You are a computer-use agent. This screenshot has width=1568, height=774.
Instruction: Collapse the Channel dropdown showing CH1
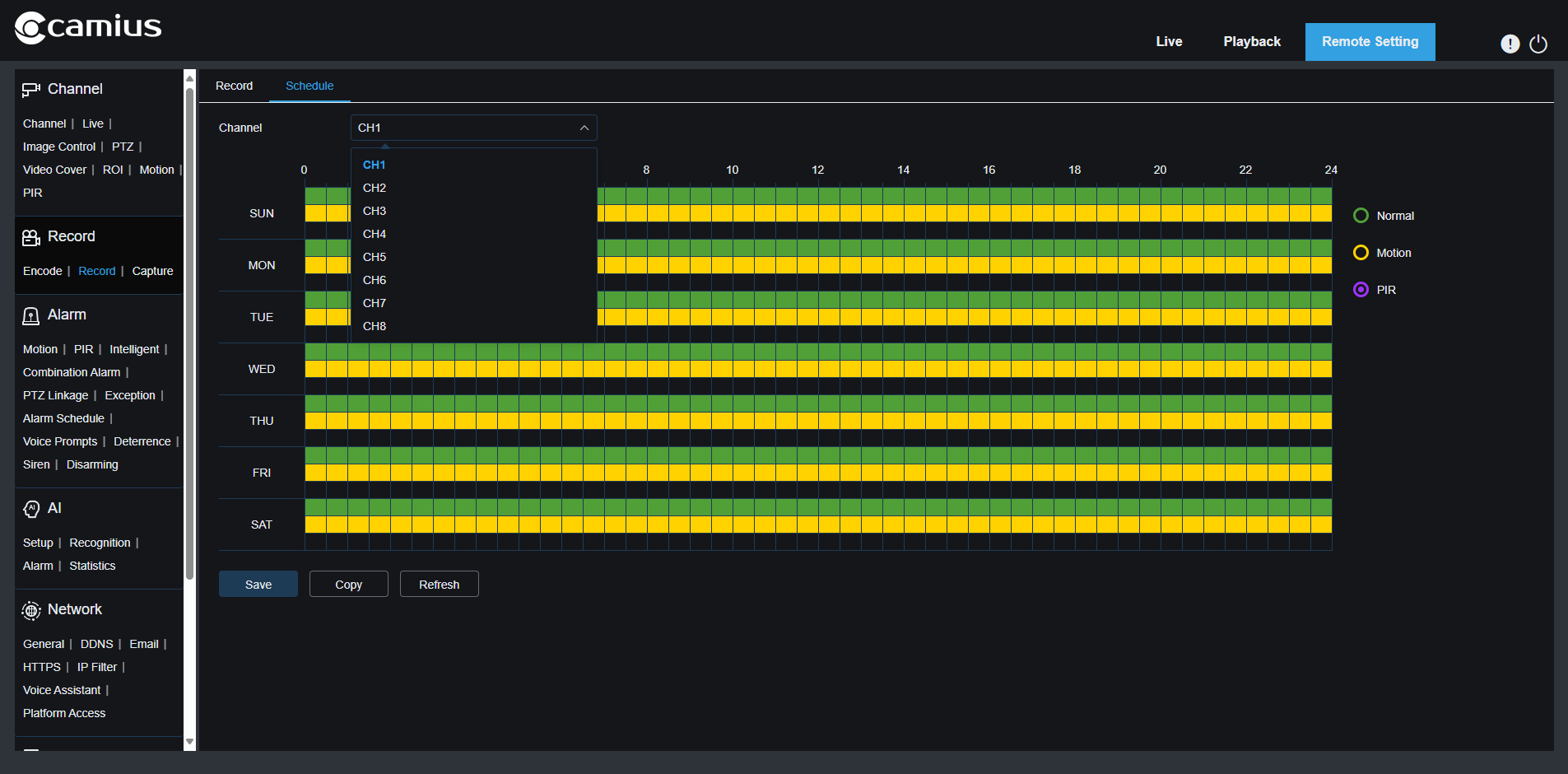(473, 128)
